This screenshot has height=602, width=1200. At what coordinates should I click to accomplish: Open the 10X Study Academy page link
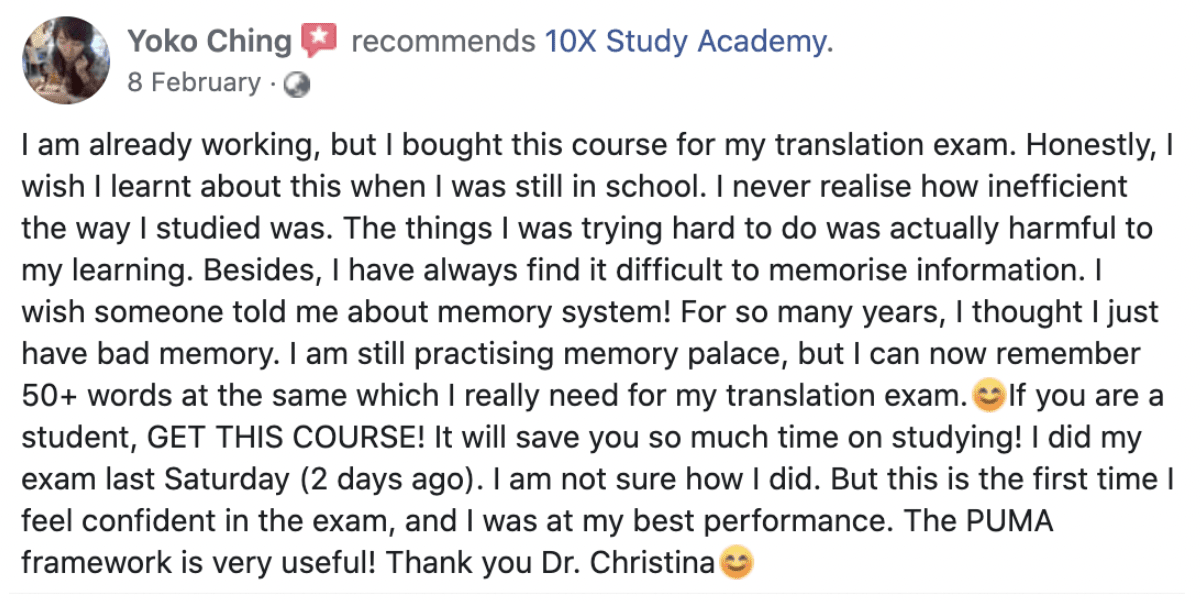pos(688,42)
